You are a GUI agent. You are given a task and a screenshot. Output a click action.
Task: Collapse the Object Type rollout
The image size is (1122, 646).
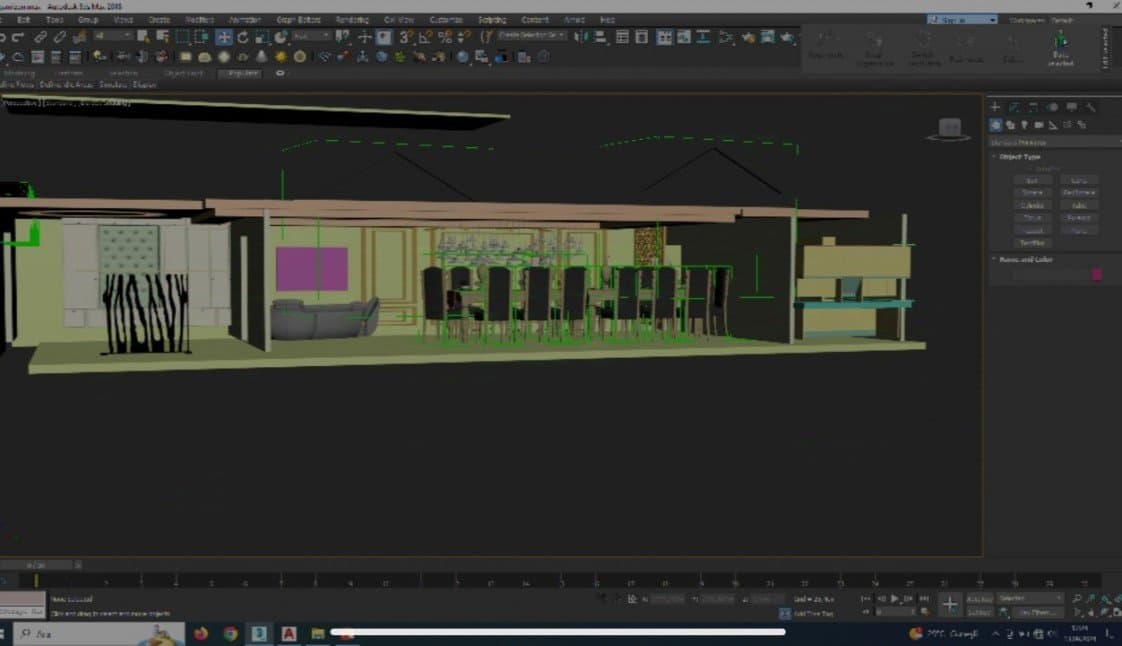(1018, 157)
